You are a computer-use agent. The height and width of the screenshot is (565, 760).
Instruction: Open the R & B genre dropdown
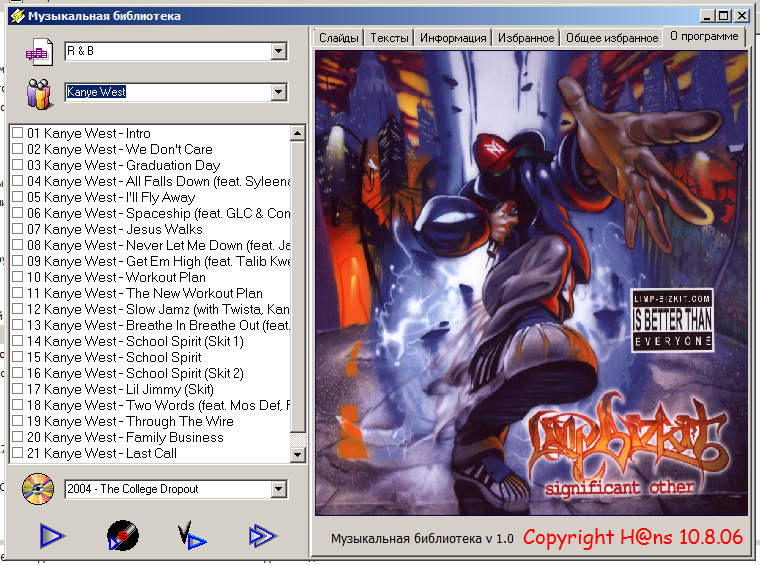pyautogui.click(x=278, y=51)
